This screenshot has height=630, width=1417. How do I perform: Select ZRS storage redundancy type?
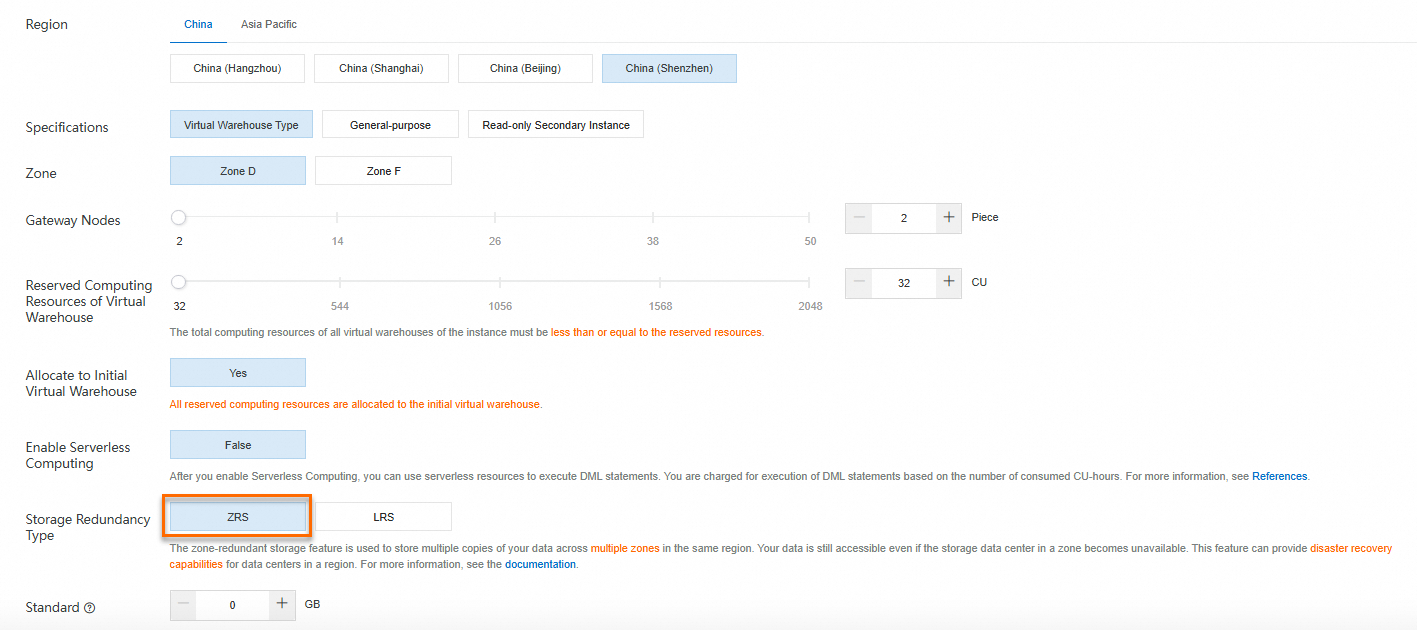pos(238,517)
